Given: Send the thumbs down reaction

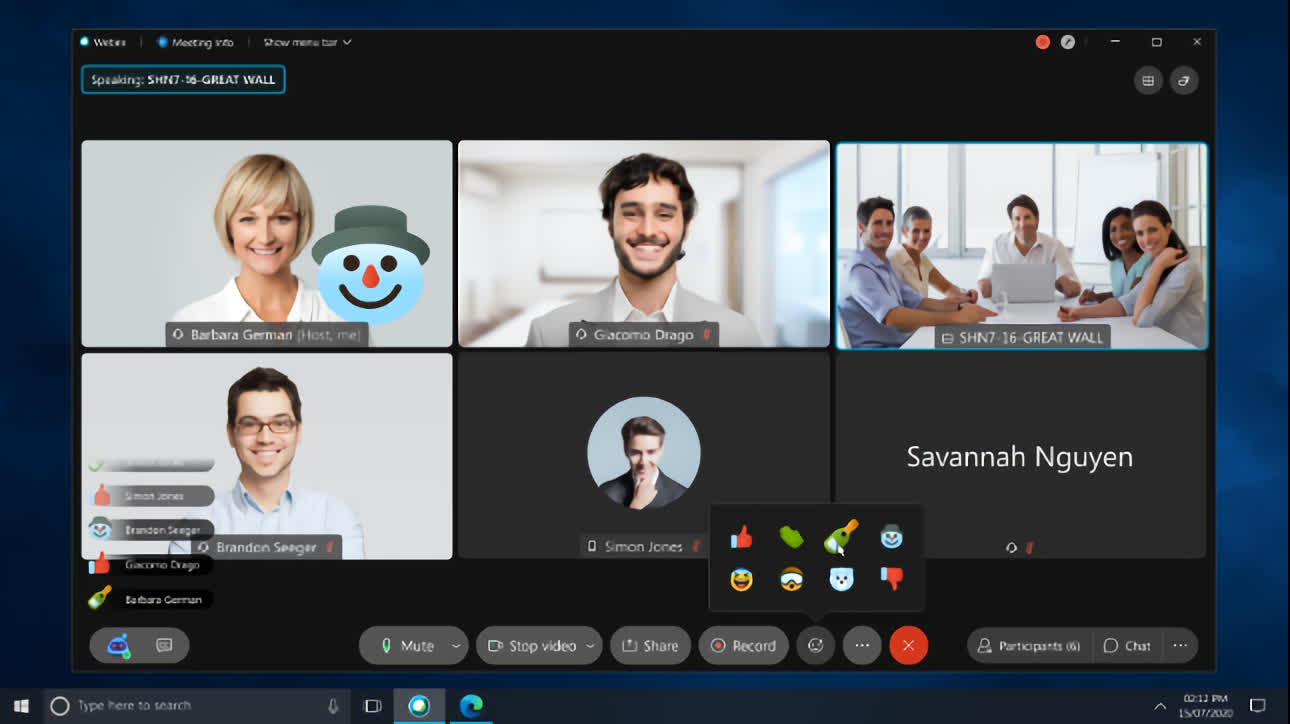Looking at the screenshot, I should 891,580.
